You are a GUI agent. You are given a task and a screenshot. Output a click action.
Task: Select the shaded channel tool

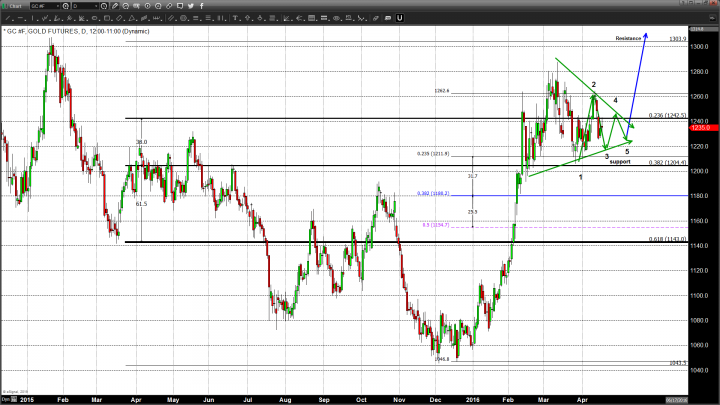coord(144,18)
